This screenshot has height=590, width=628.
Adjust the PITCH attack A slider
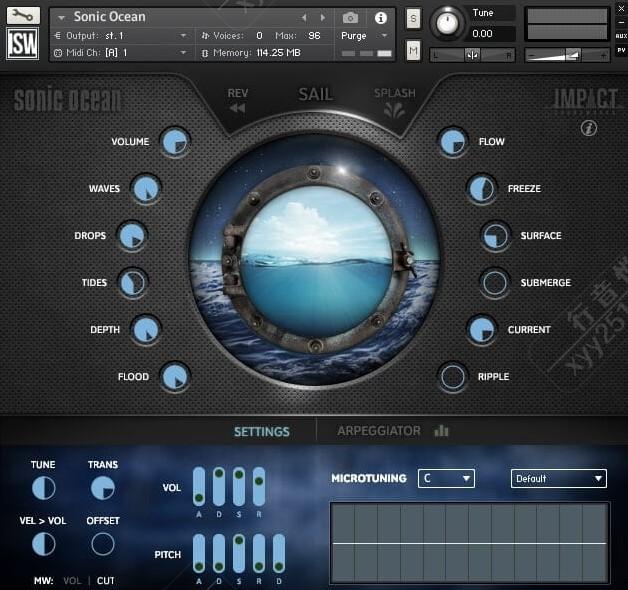(199, 553)
